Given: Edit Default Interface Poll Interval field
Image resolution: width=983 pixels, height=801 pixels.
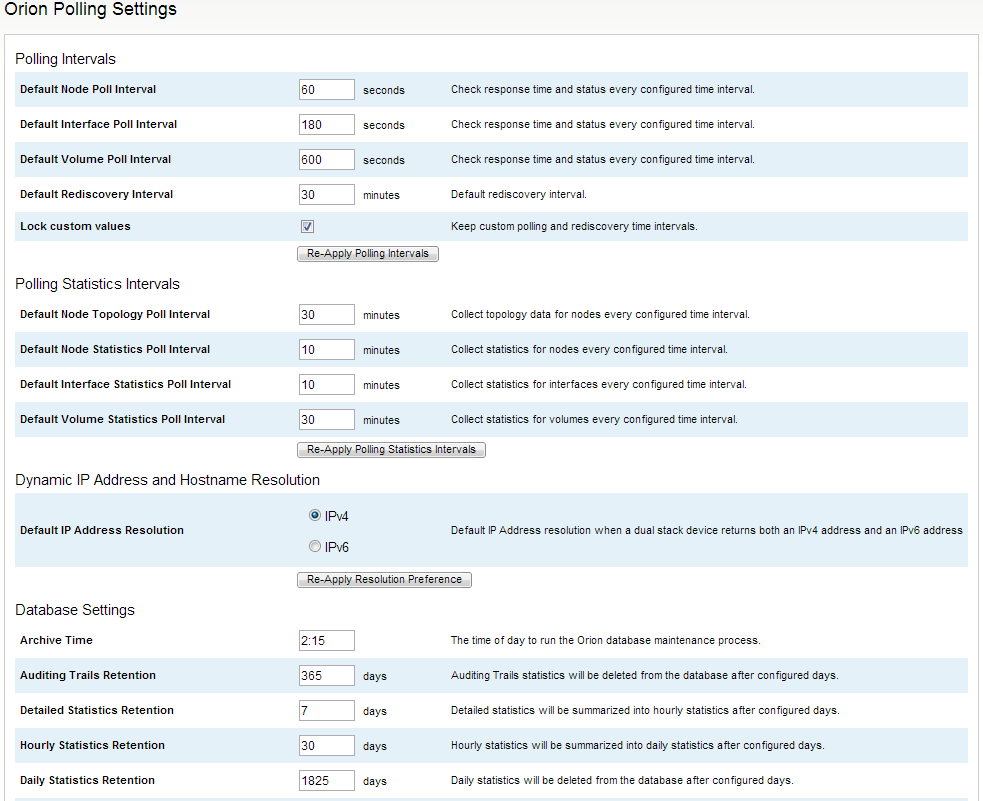Looking at the screenshot, I should tap(327, 125).
